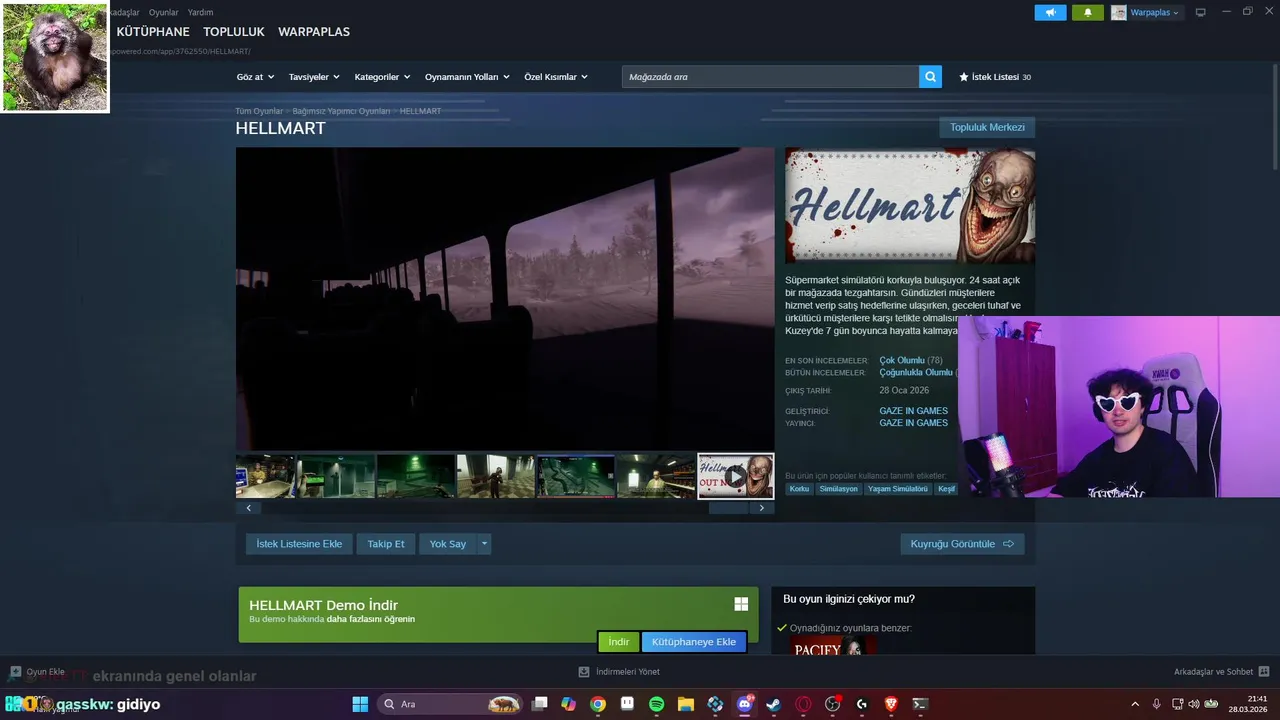Open volume control in system tray

[1195, 704]
